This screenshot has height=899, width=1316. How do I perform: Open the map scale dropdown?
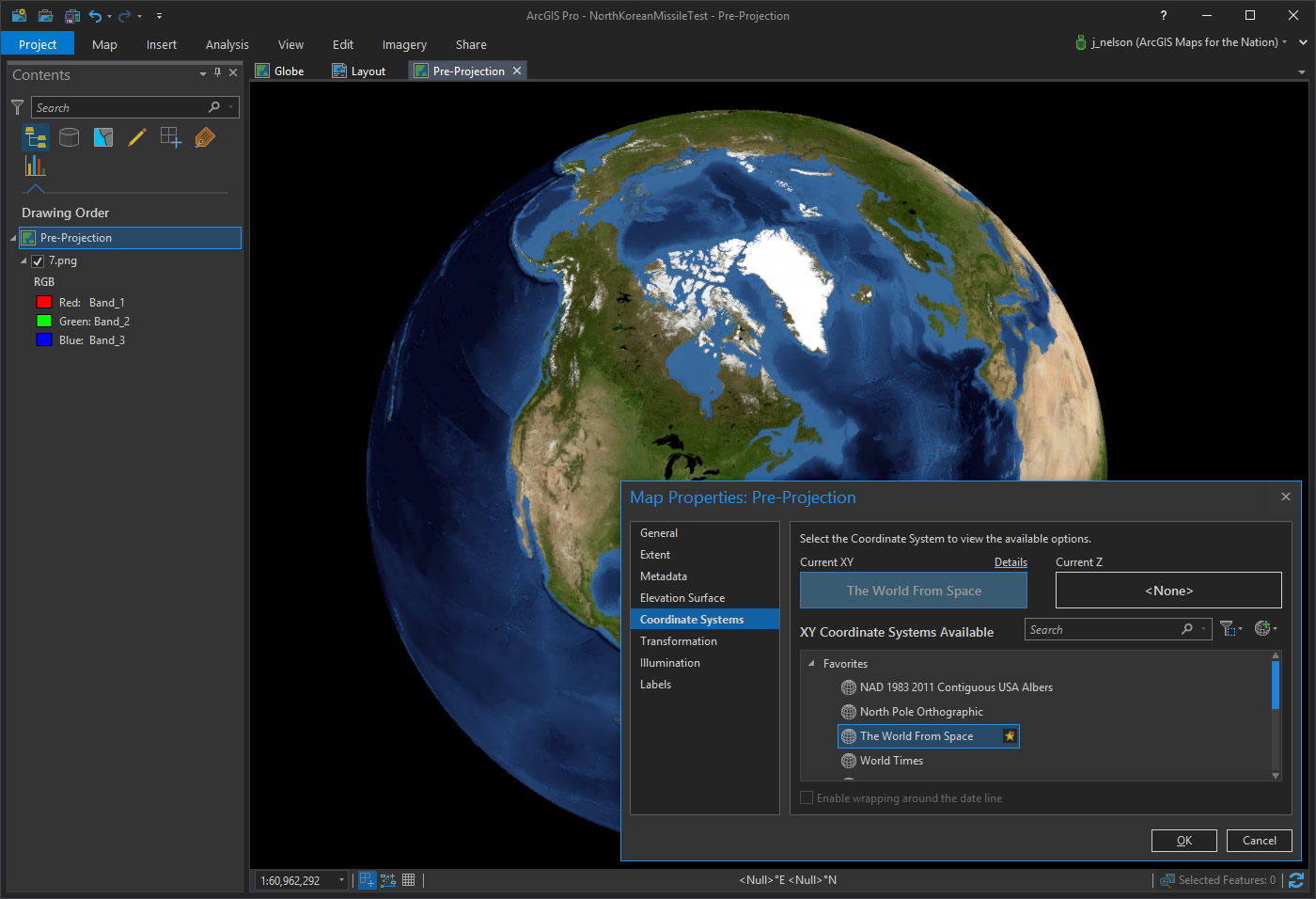(x=341, y=881)
